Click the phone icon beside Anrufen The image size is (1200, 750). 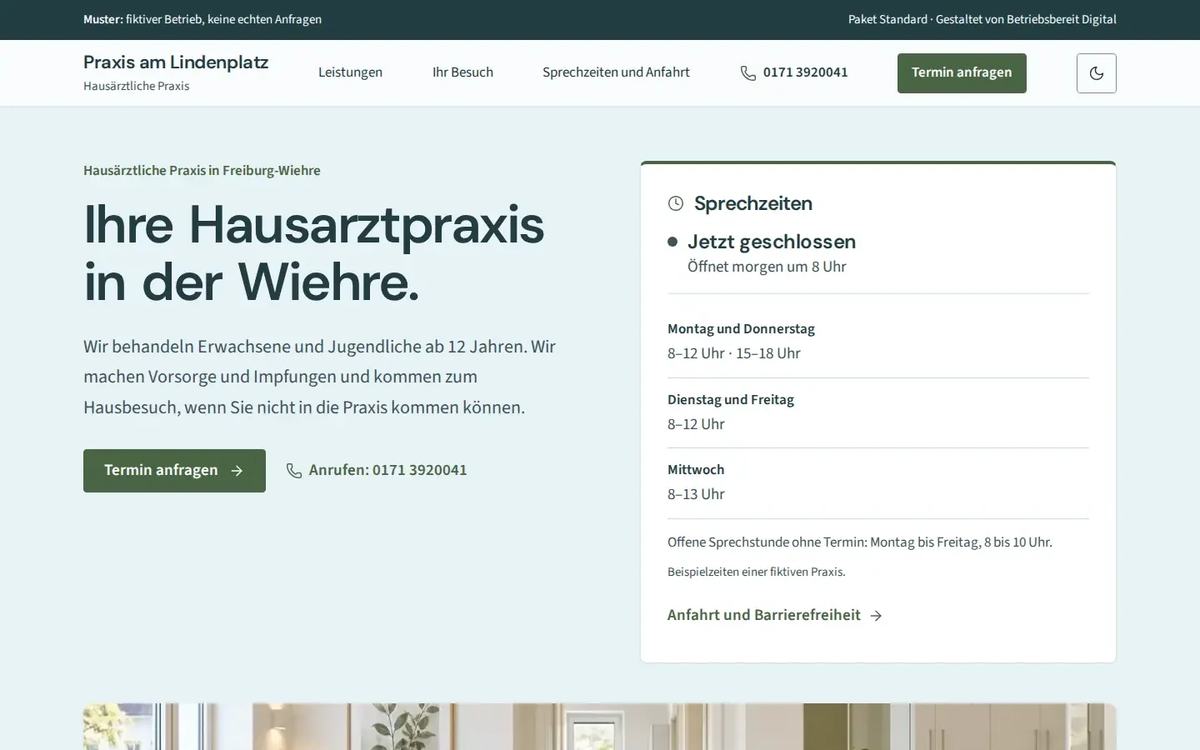pos(294,471)
